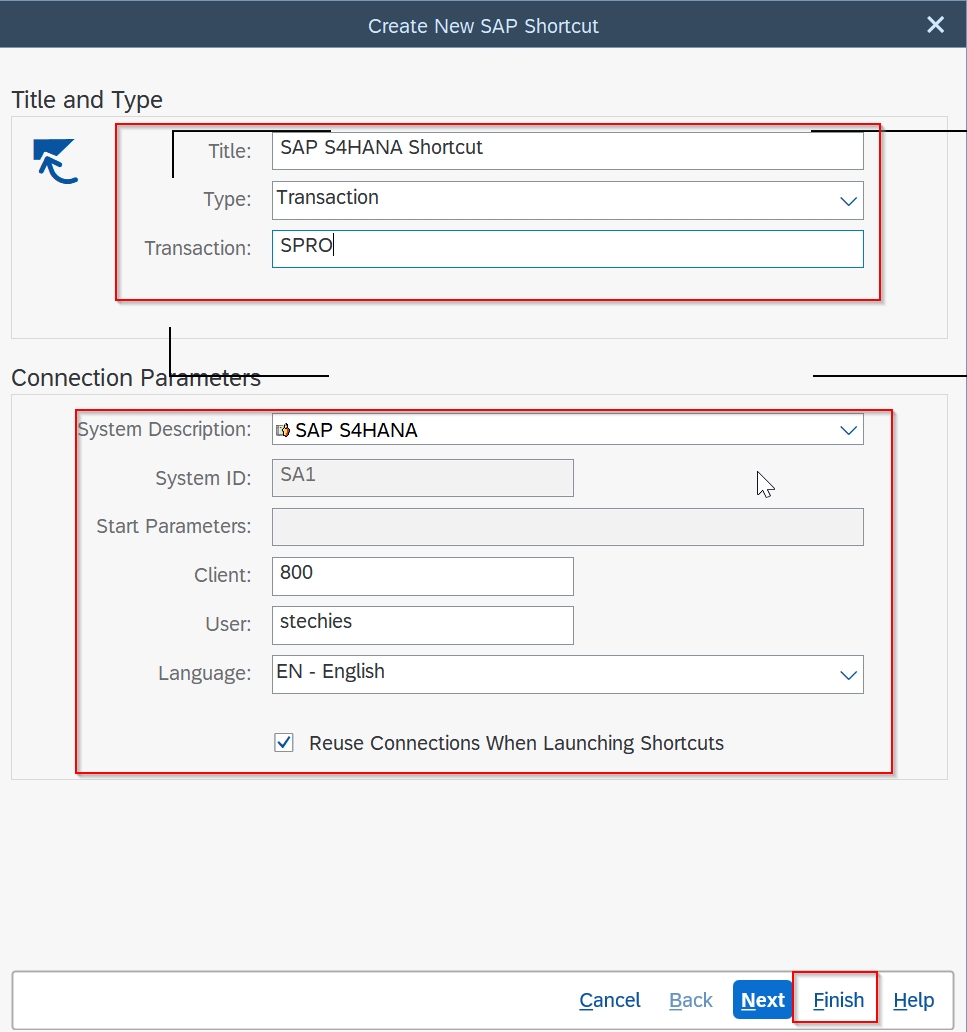The height and width of the screenshot is (1032, 967).
Task: Close the Create New SAP Shortcut dialog
Action: pyautogui.click(x=934, y=25)
